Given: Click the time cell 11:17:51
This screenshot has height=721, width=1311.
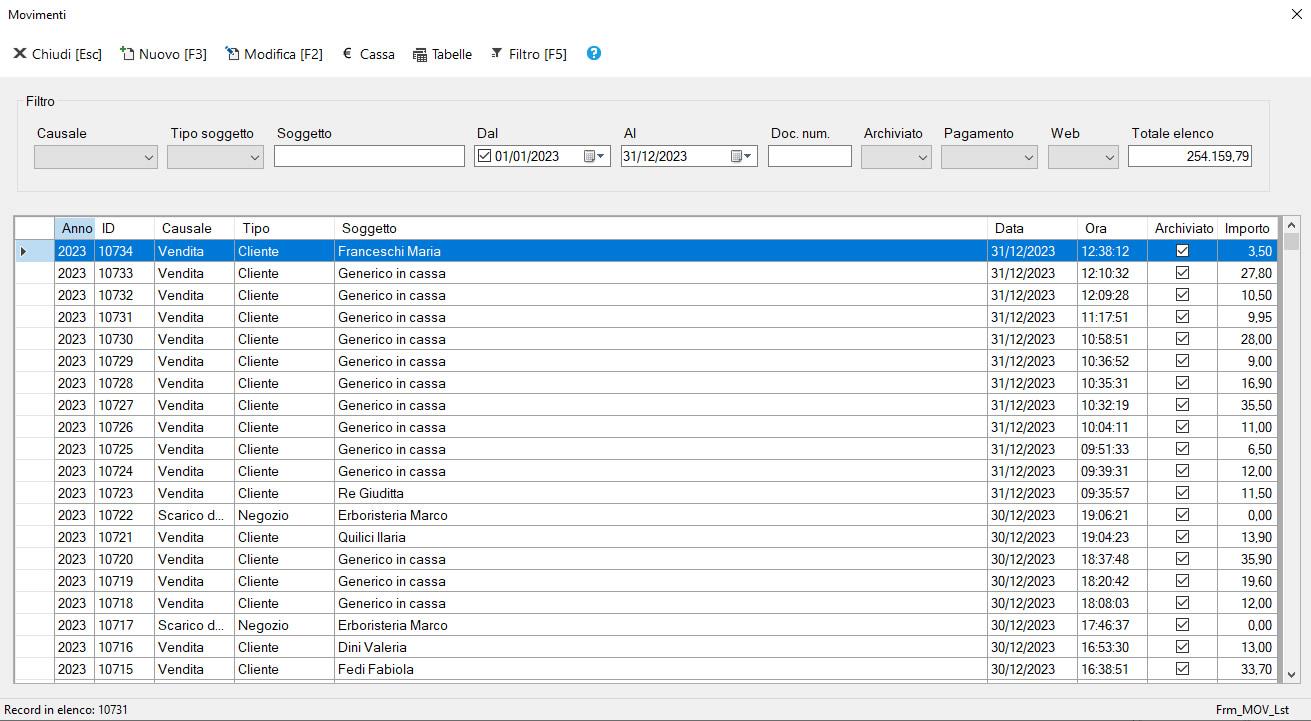Looking at the screenshot, I should click(1113, 317).
